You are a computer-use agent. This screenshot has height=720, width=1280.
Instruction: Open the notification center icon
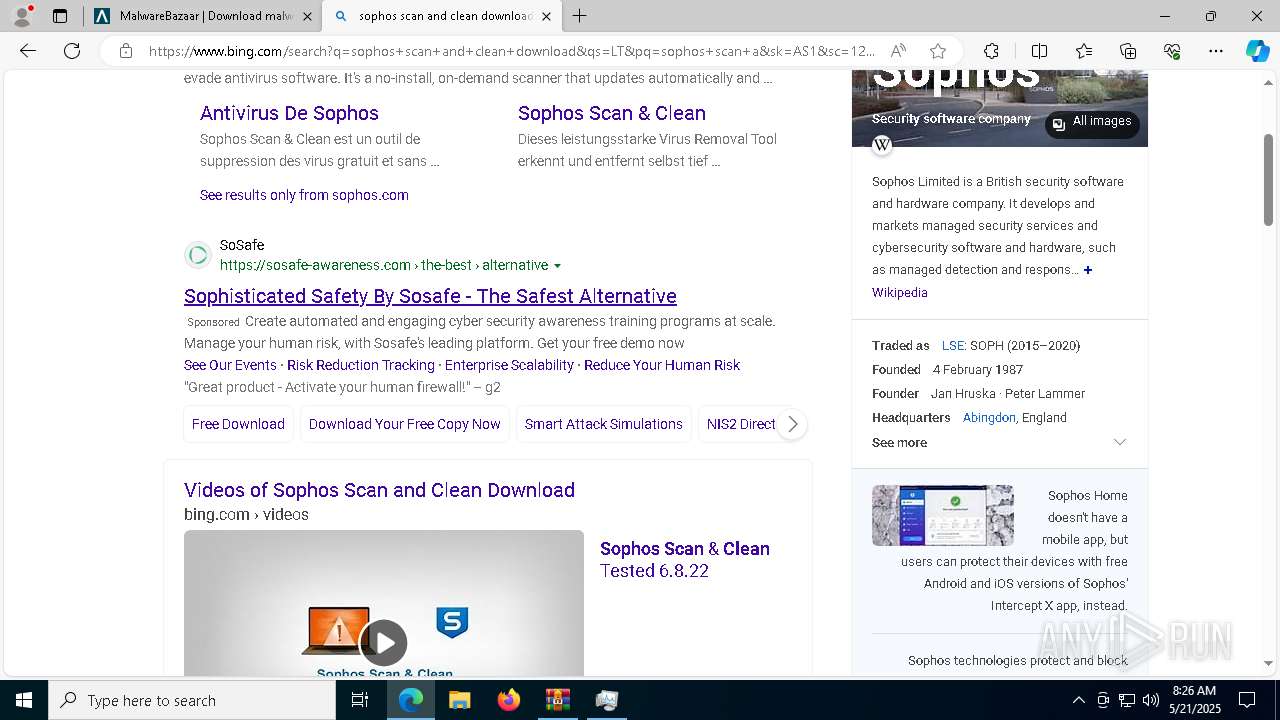coord(1247,700)
